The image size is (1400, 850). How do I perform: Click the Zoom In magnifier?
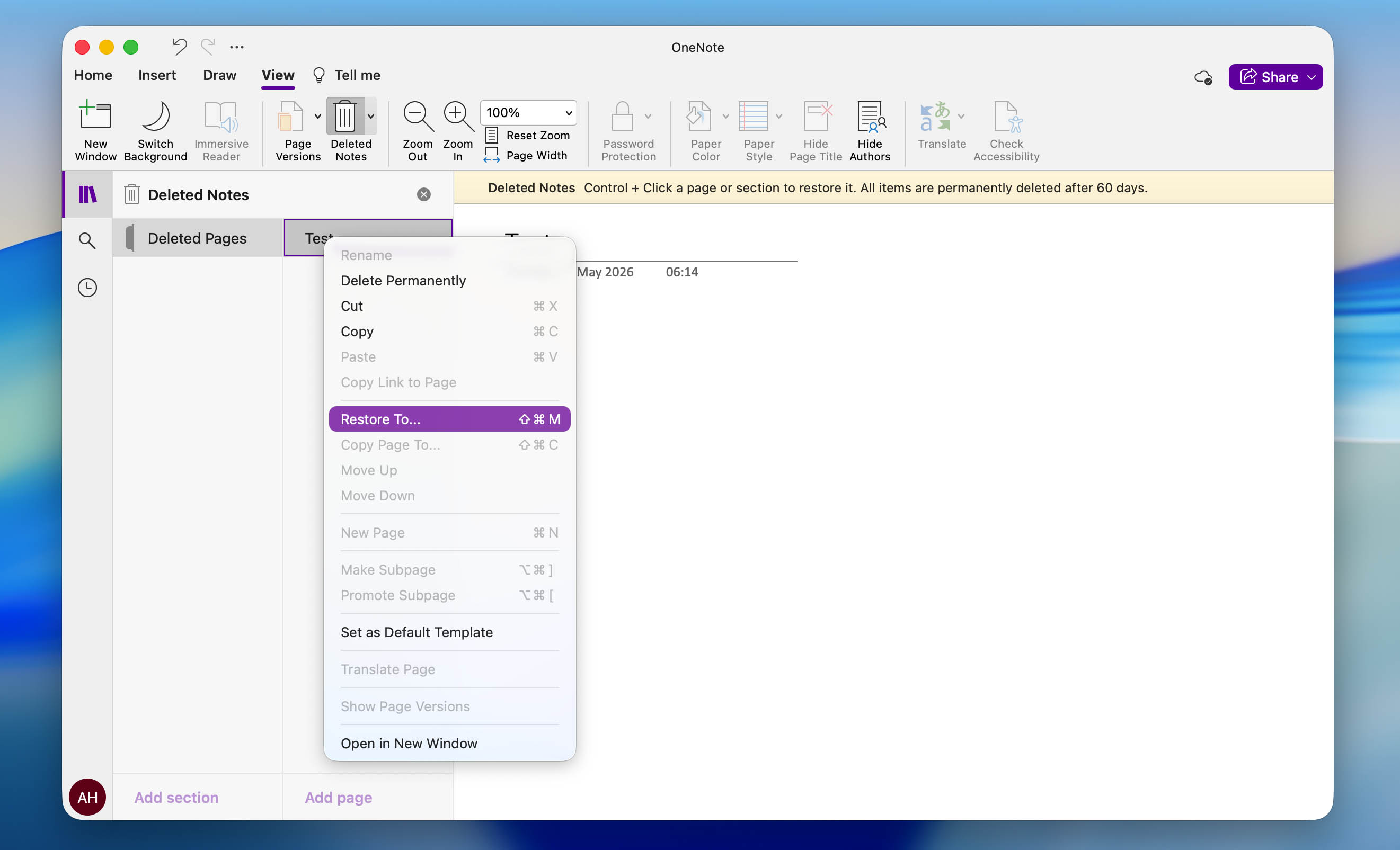(x=458, y=117)
